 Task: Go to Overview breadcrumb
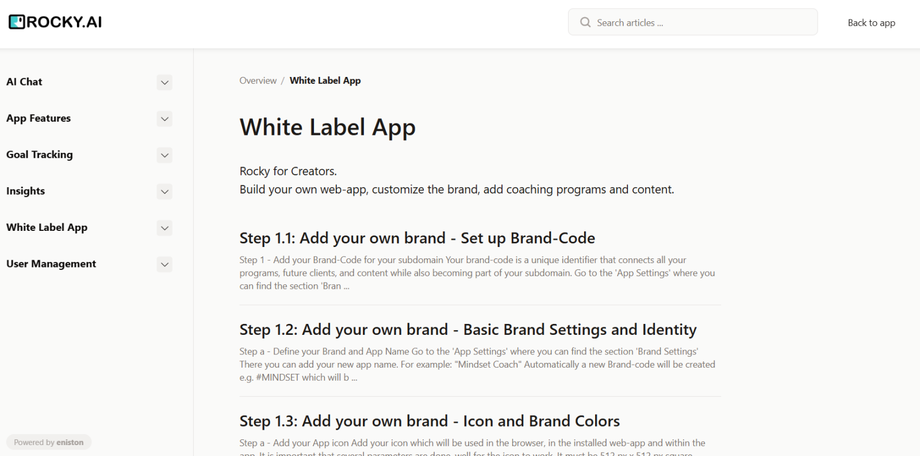tap(258, 80)
